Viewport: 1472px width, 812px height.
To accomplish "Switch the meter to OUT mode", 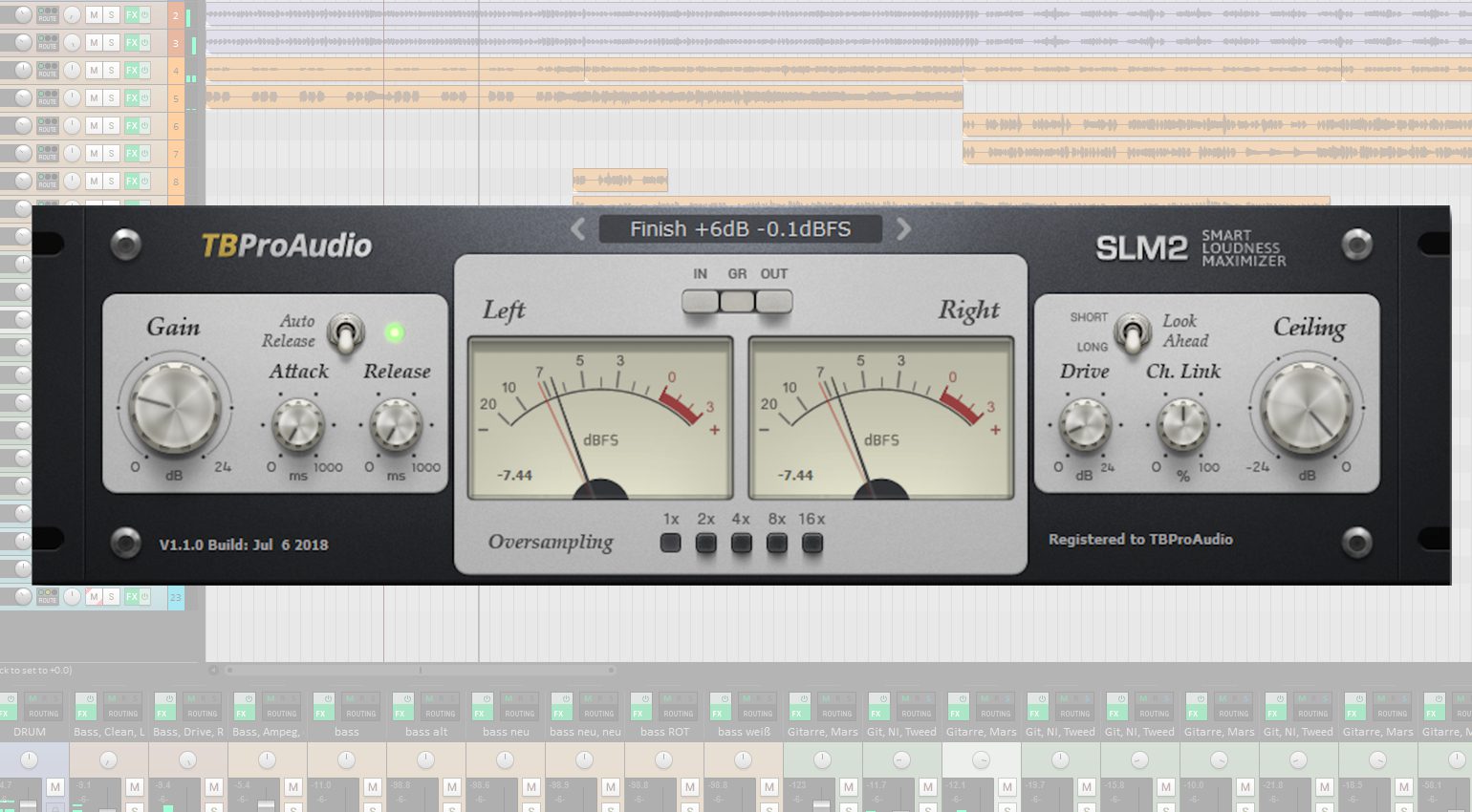I will (773, 302).
